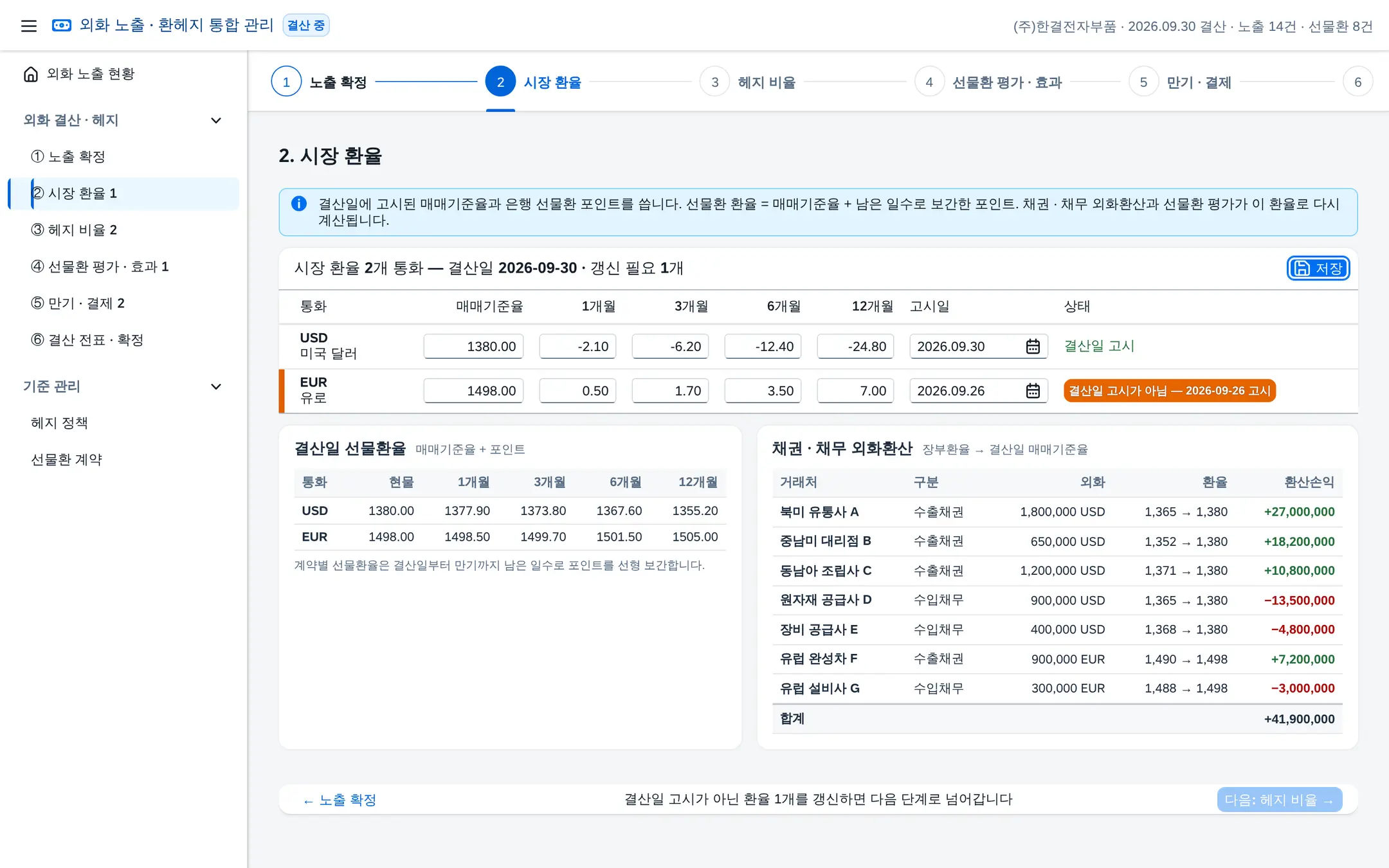
Task: Go to step 3 헤지 비율
Action: click(748, 82)
